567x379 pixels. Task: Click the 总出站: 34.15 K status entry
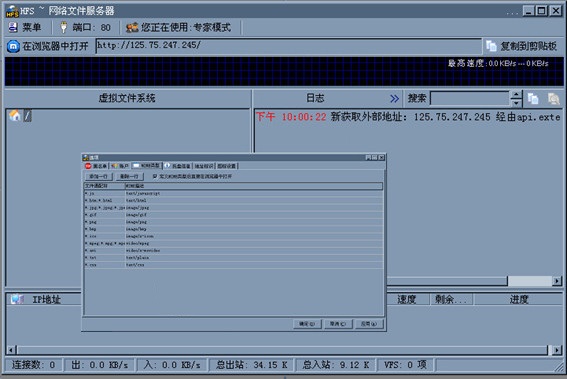(x=252, y=365)
